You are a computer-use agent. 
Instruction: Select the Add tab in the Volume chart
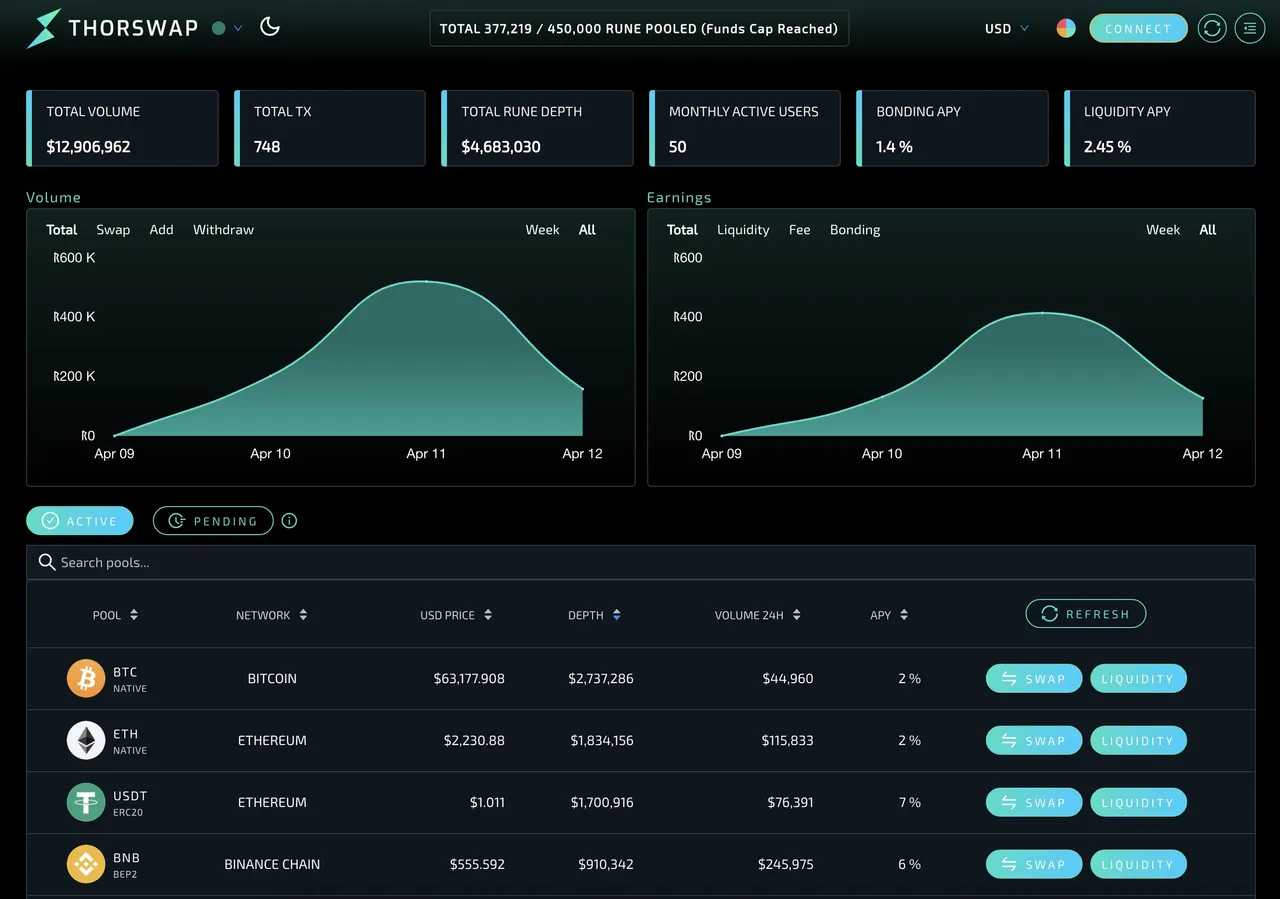(x=161, y=230)
